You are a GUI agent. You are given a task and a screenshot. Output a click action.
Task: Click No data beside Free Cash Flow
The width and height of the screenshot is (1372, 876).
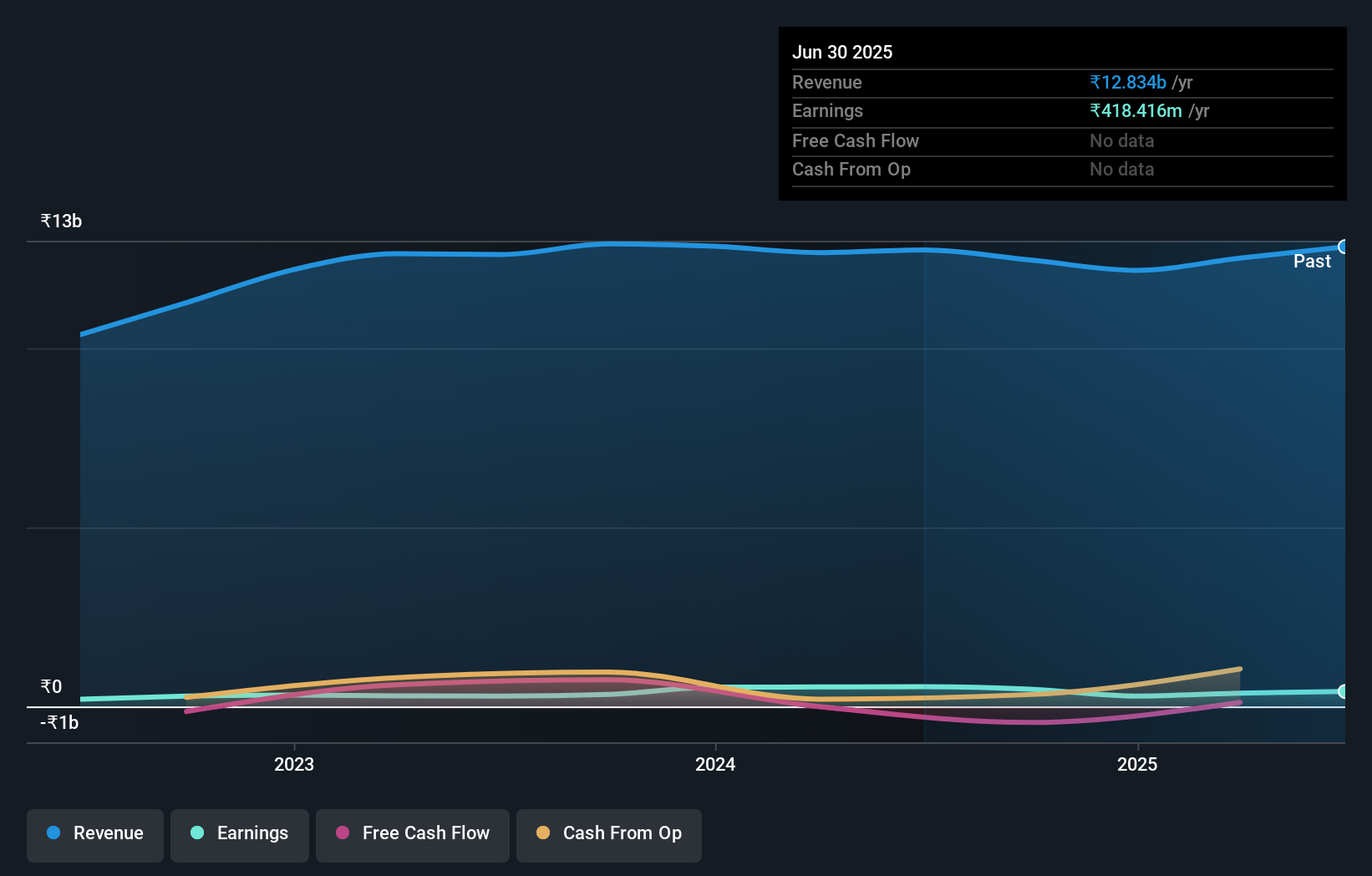pyautogui.click(x=1122, y=141)
